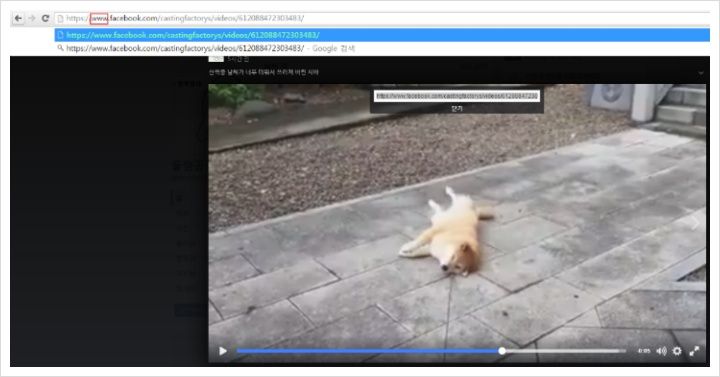The image size is (720, 377).
Task: Select the video URL popup text field
Action: click(457, 96)
